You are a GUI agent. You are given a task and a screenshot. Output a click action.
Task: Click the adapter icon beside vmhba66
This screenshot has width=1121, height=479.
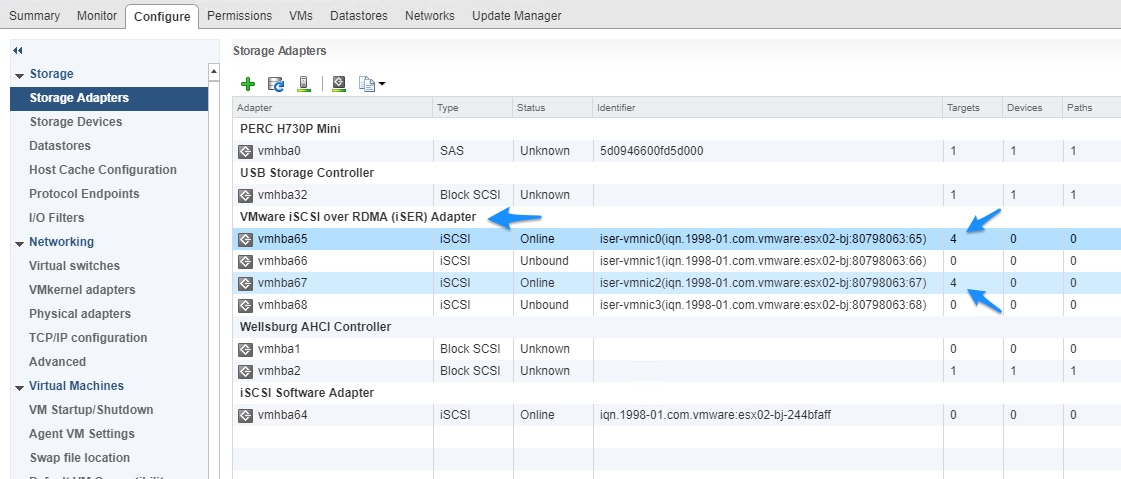click(x=245, y=261)
